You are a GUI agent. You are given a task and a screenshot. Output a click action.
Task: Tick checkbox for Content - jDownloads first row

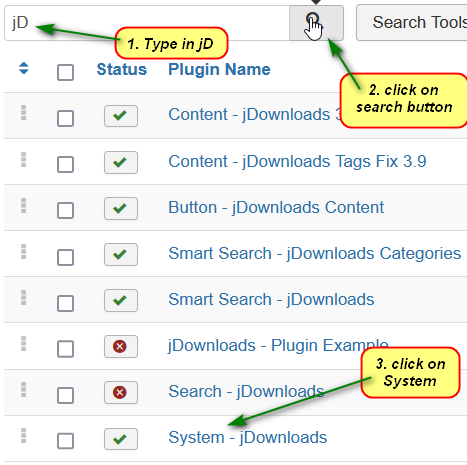coord(65,118)
